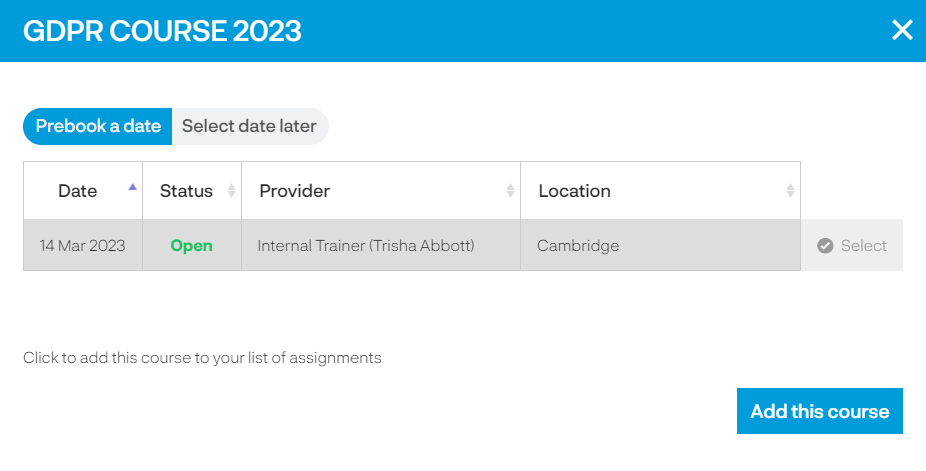Click the green Open status cell
Image resolution: width=926 pixels, height=471 pixels.
191,246
